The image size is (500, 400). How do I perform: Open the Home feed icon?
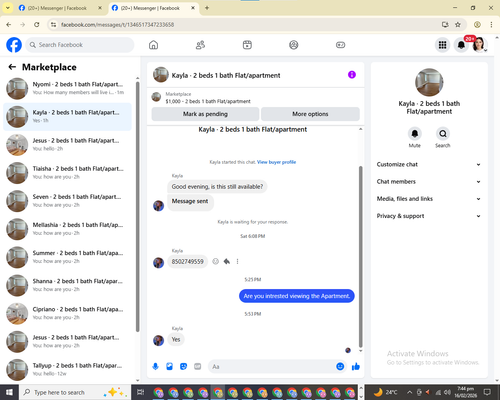(x=153, y=45)
